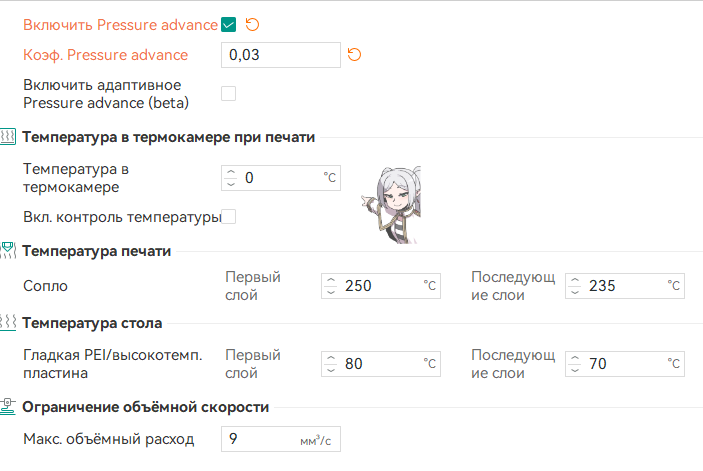
Task: Click icon beside Ограничение объёмной скорости heading
Action: 8,406
